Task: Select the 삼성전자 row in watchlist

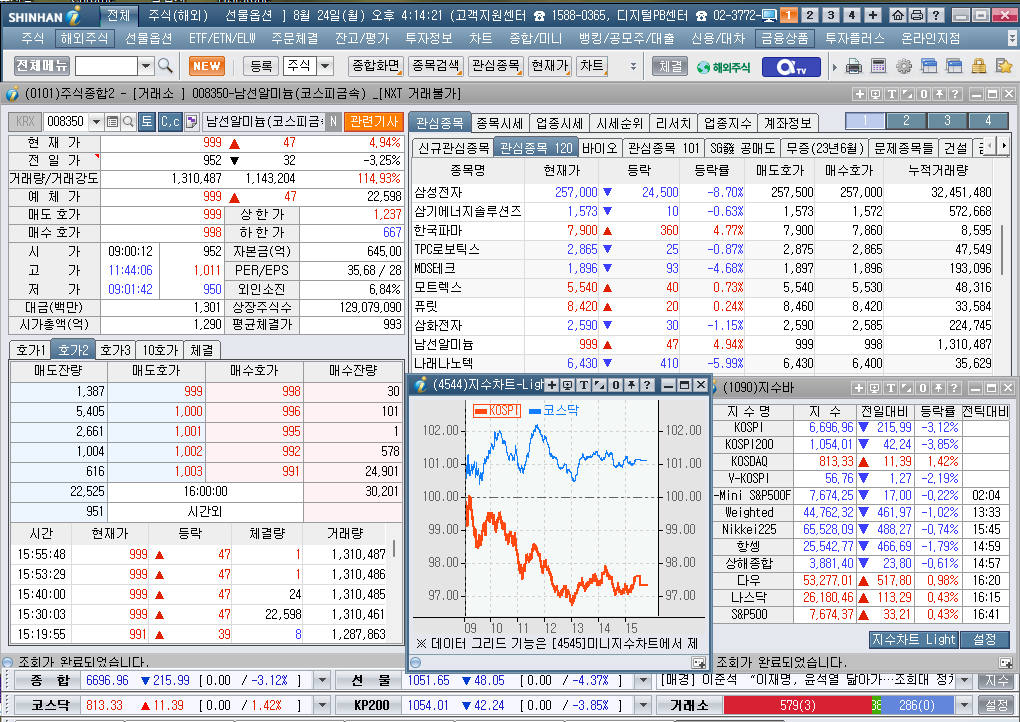Action: click(703, 192)
